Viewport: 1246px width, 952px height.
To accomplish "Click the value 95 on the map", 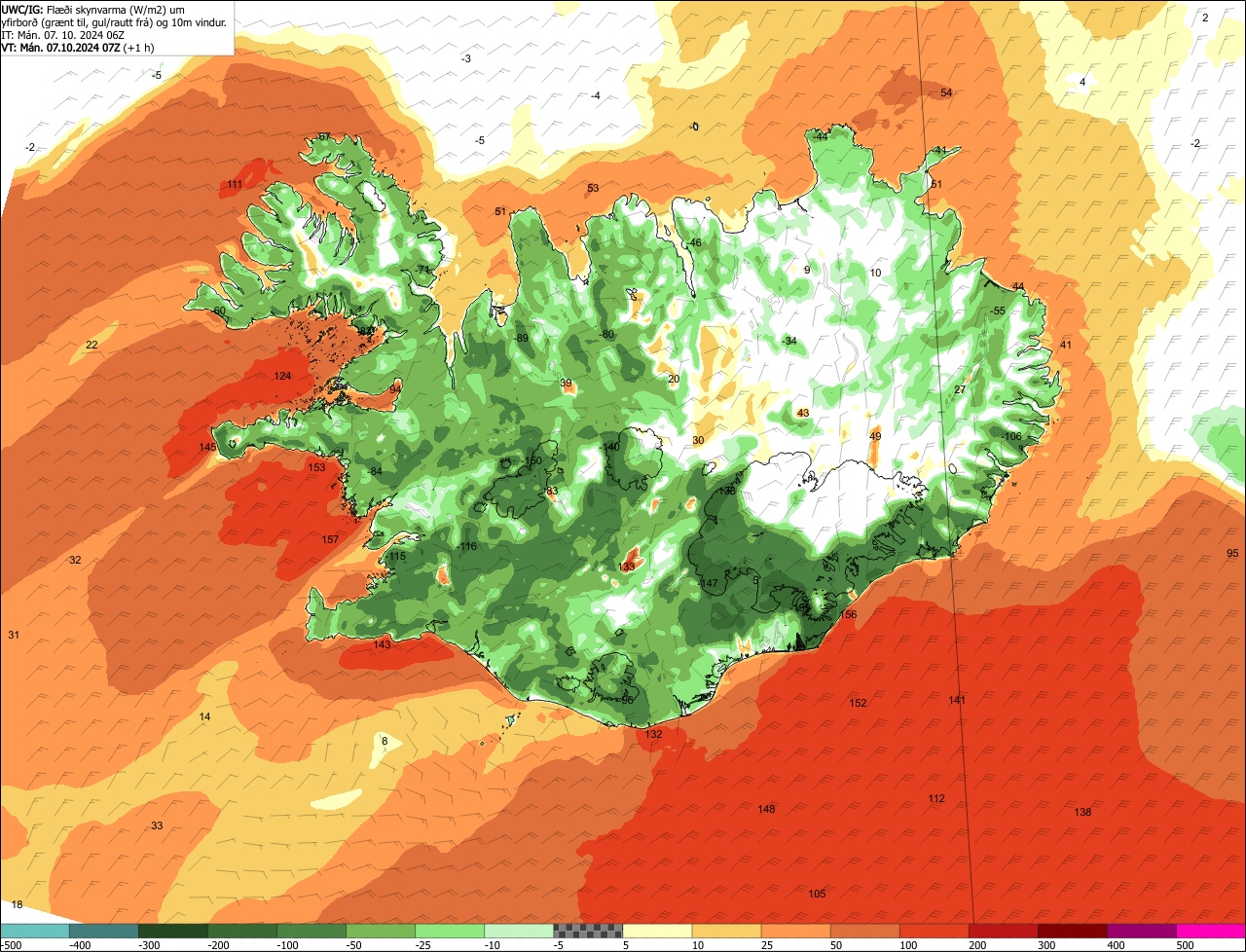I will pyautogui.click(x=1232, y=553).
